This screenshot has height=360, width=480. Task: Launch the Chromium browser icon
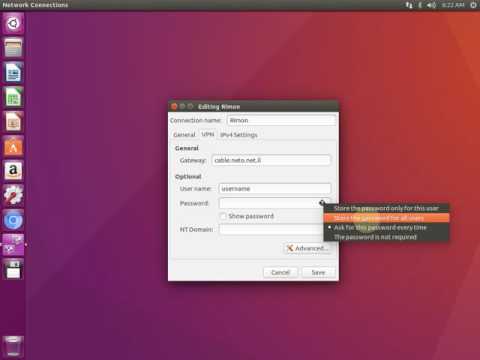13,220
